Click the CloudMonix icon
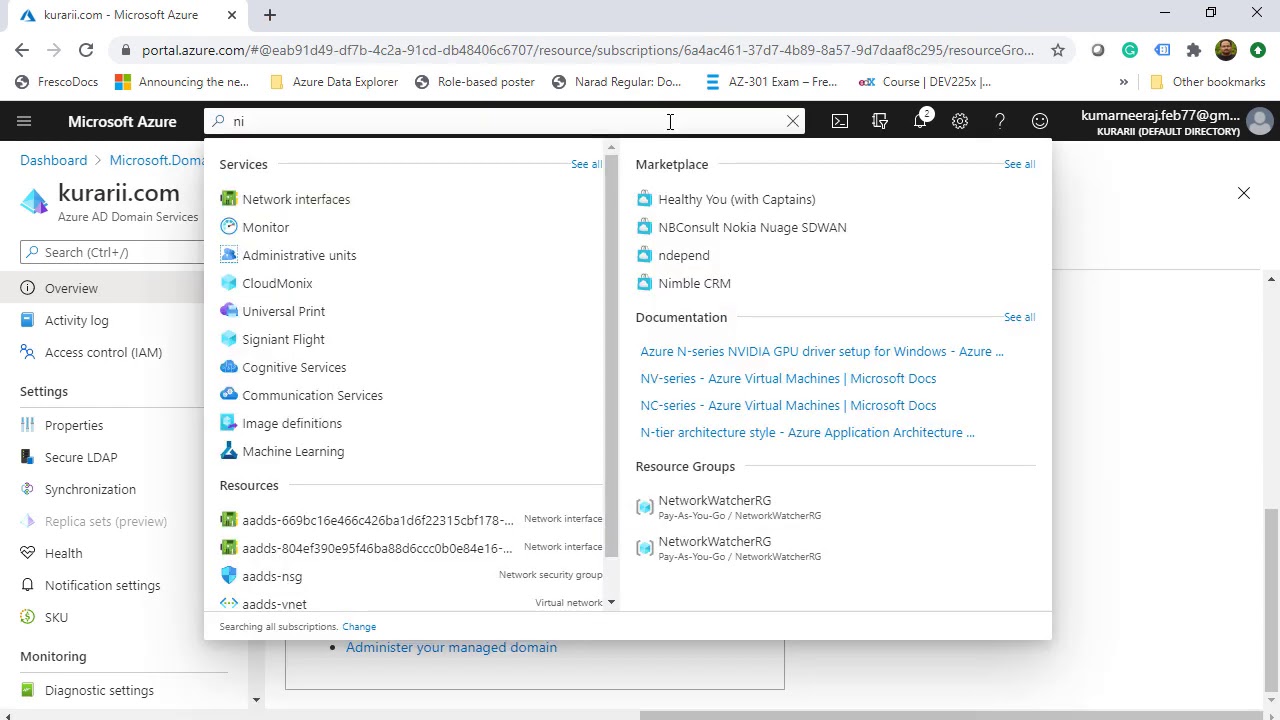The height and width of the screenshot is (720, 1280). (229, 283)
